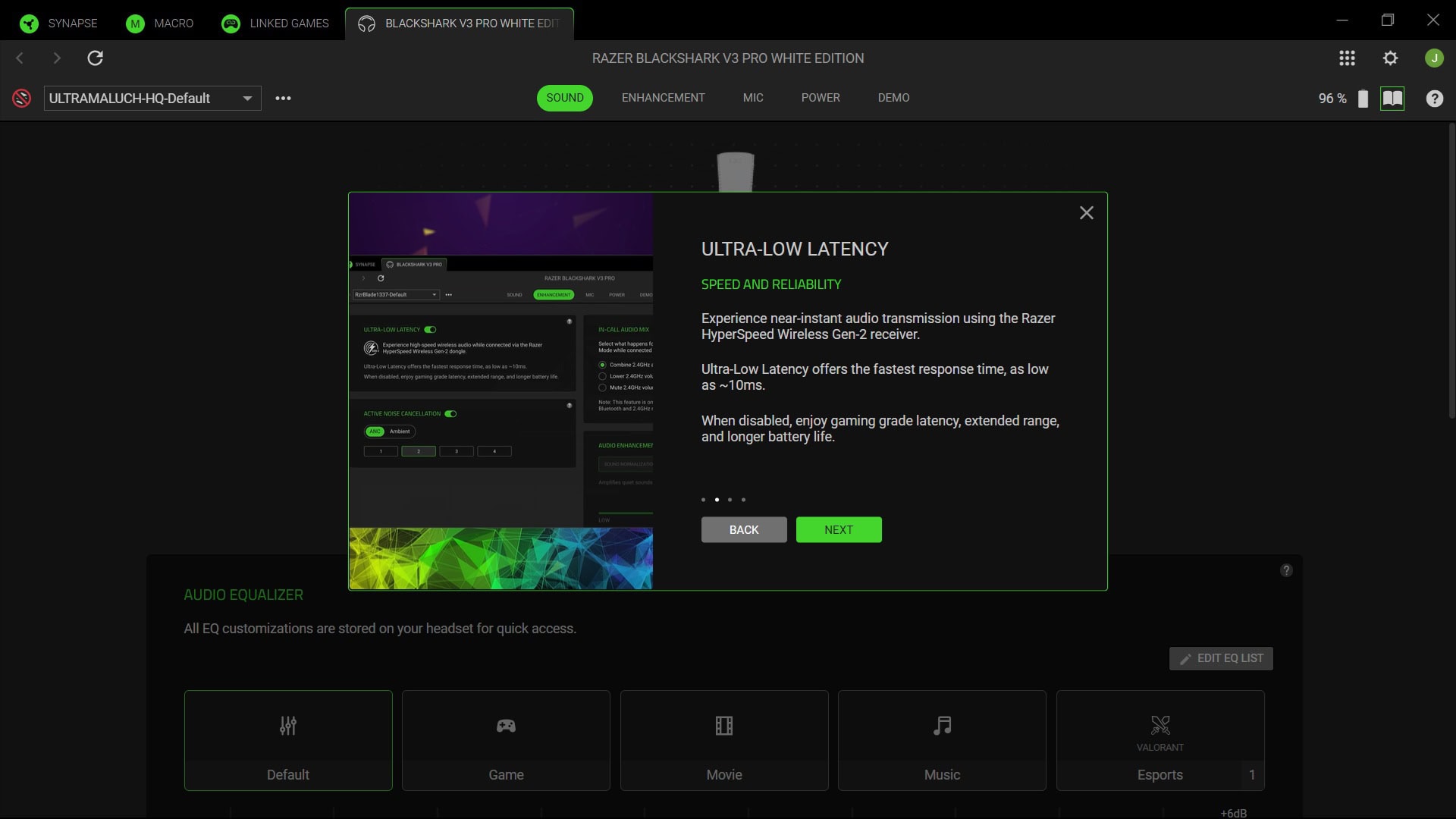Click the vertical scrollbar on the right
Viewport: 1456px width, 819px height.
click(1451, 271)
